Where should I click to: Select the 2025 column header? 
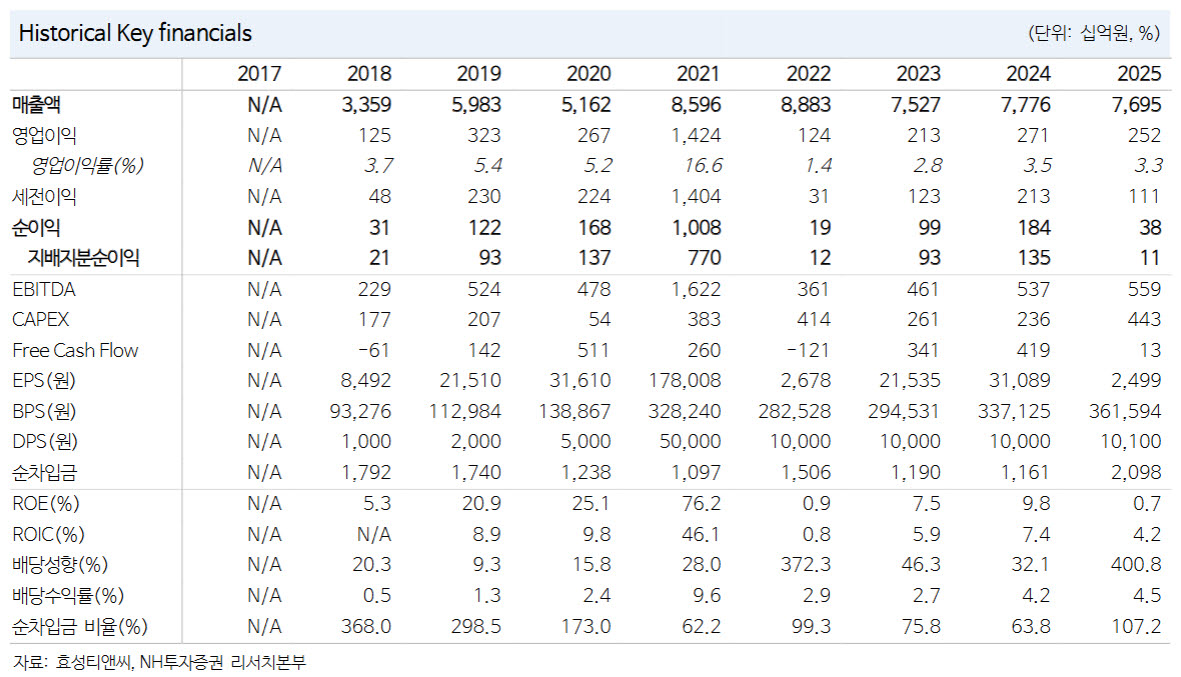coord(1139,74)
